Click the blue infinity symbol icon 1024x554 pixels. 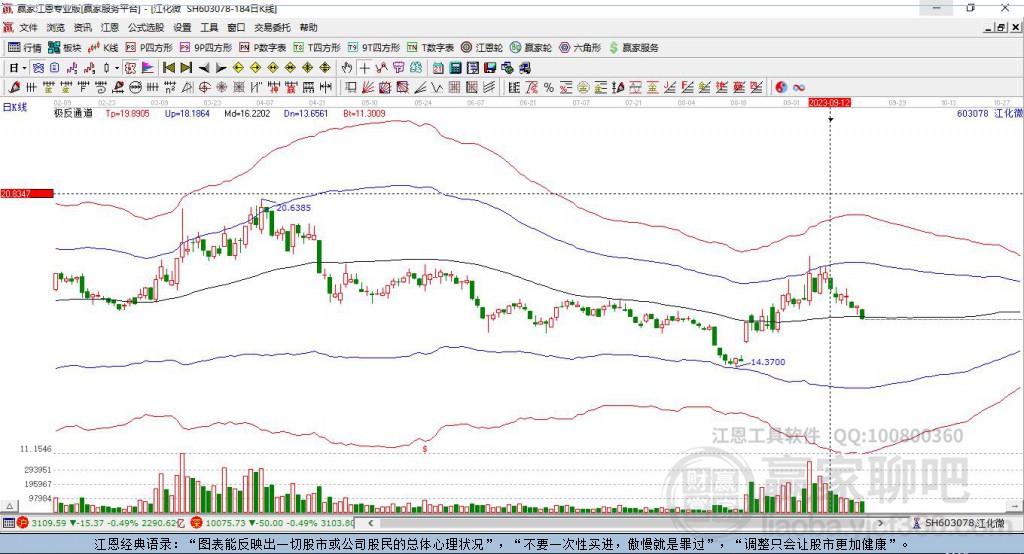pos(799,88)
